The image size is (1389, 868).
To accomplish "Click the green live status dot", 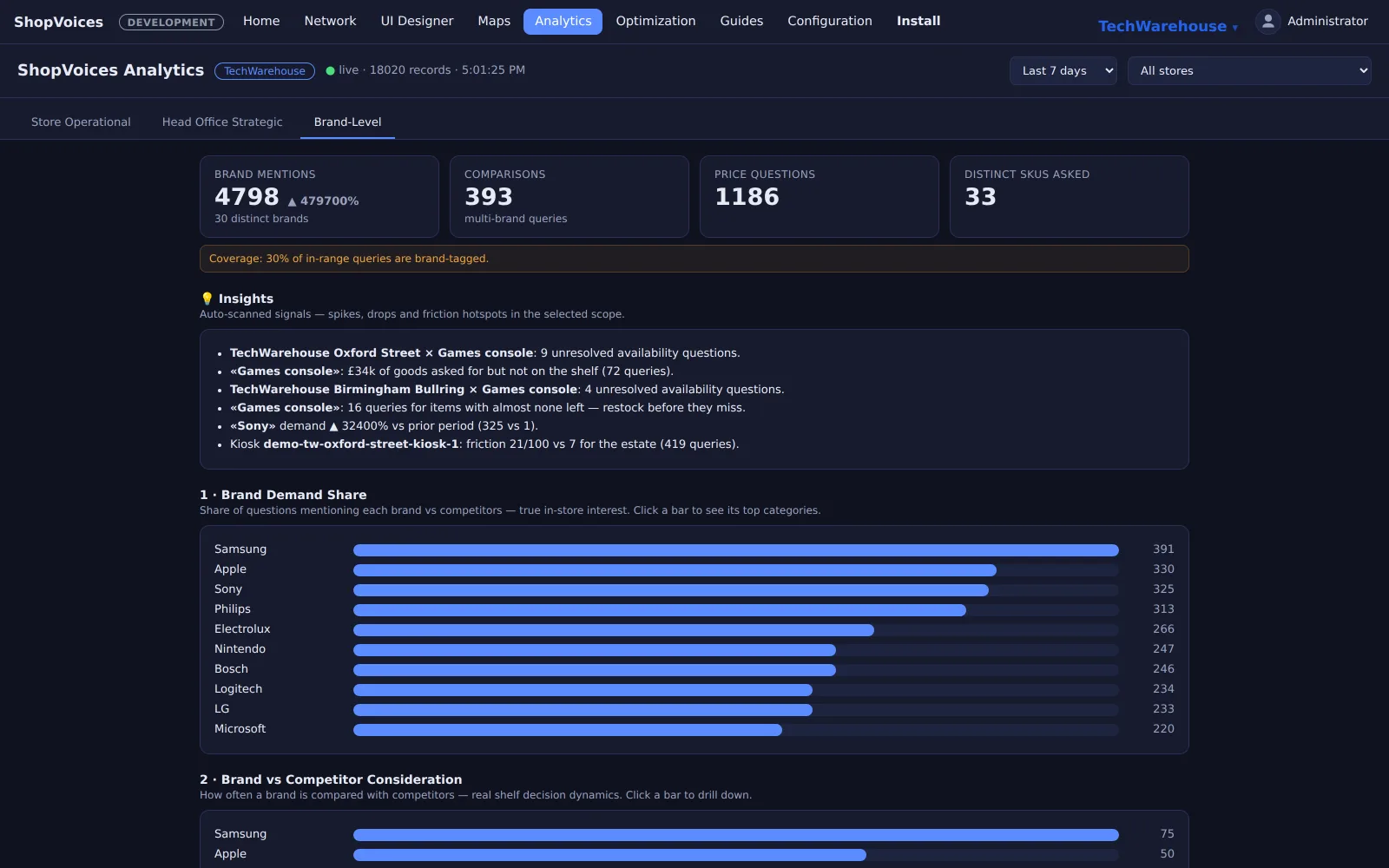I will [330, 70].
